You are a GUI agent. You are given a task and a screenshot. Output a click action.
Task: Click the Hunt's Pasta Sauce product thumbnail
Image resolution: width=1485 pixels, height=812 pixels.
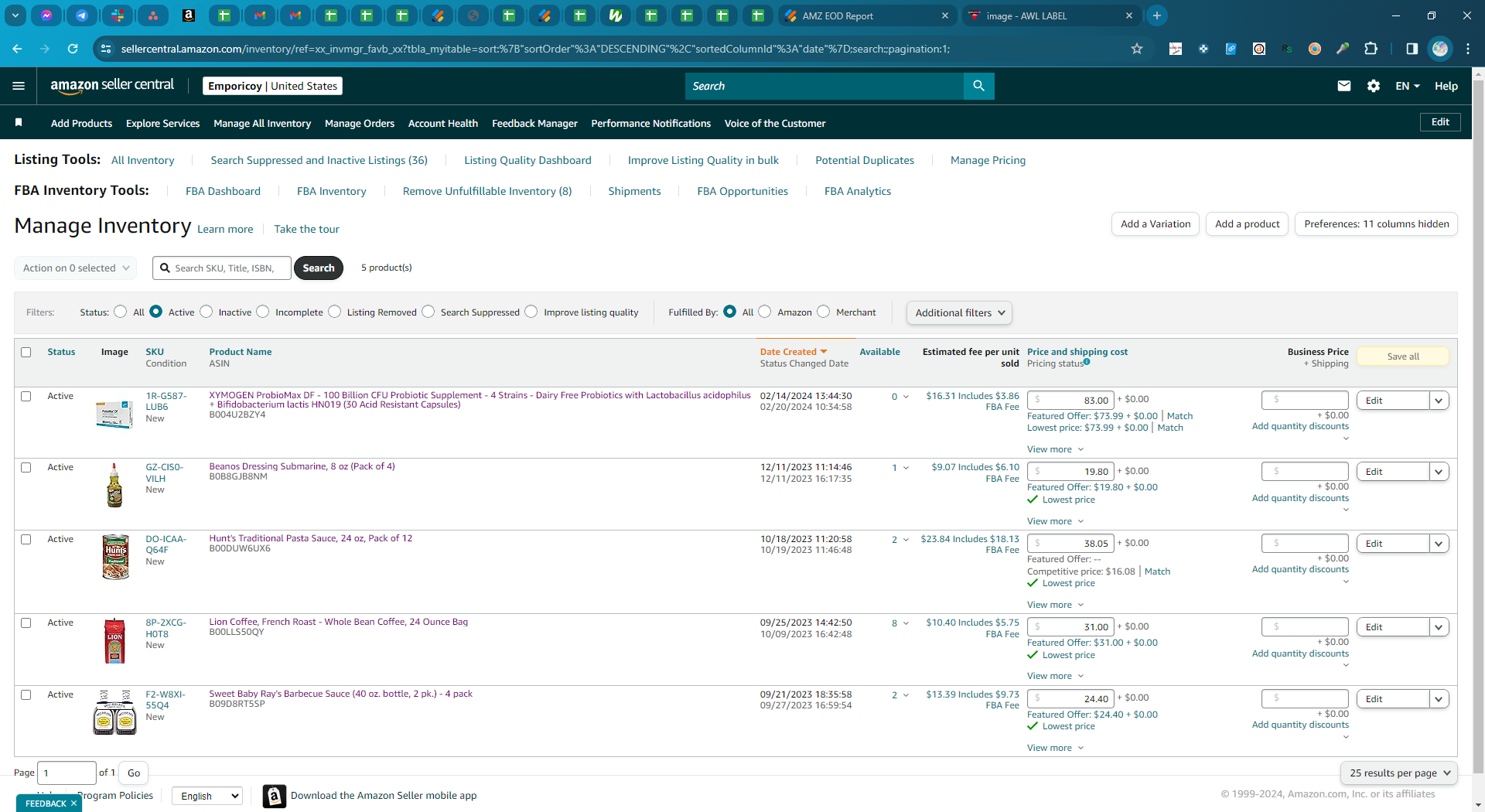click(x=115, y=557)
